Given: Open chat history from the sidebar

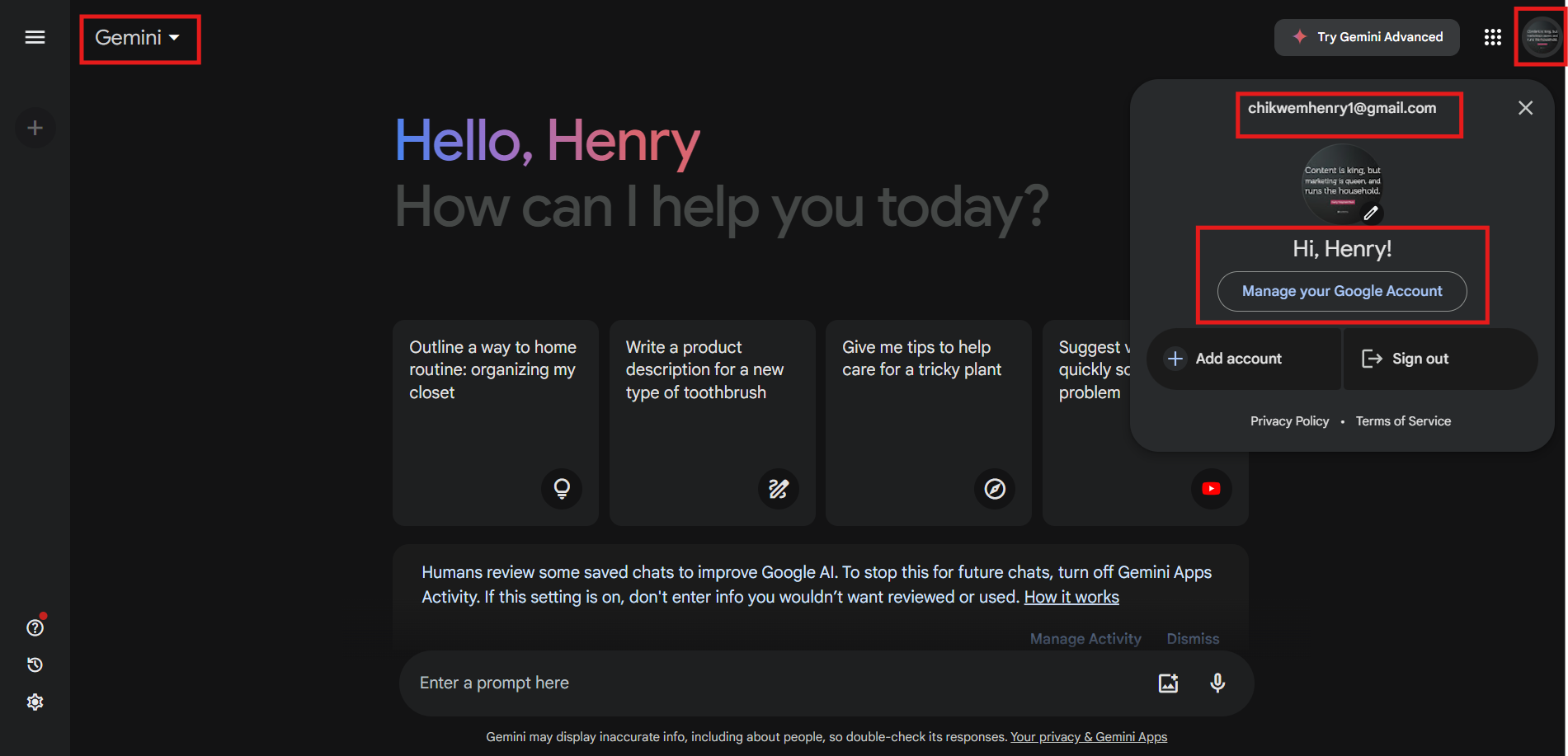Looking at the screenshot, I should [35, 664].
